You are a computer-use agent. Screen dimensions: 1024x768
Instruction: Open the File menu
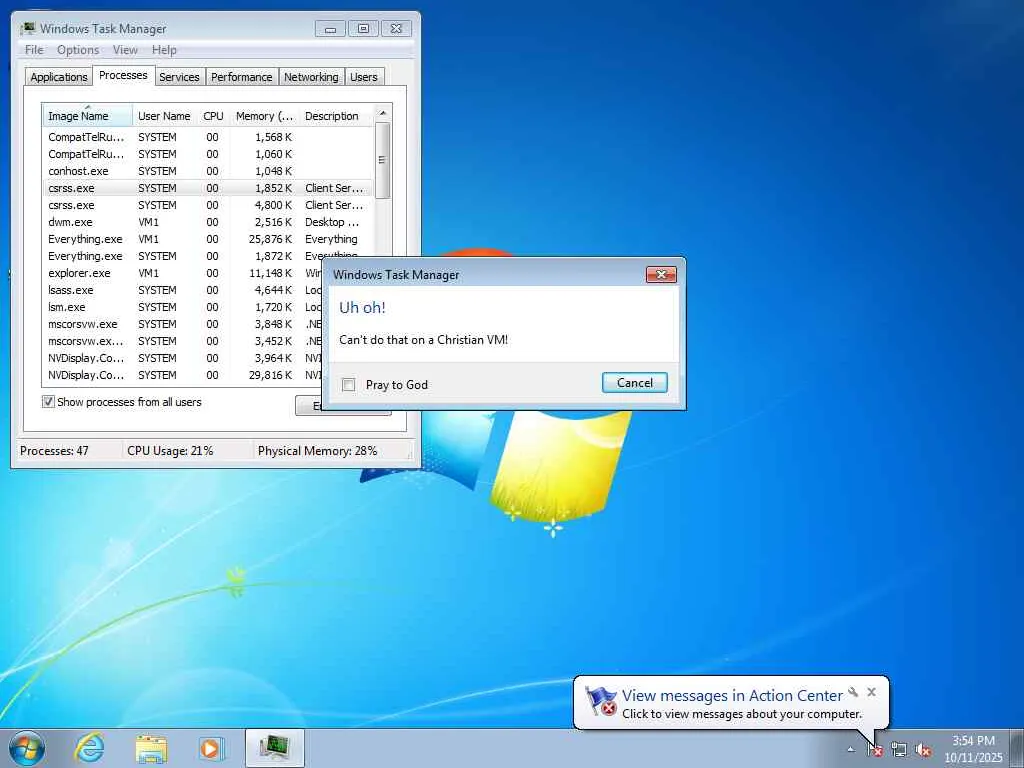34,50
